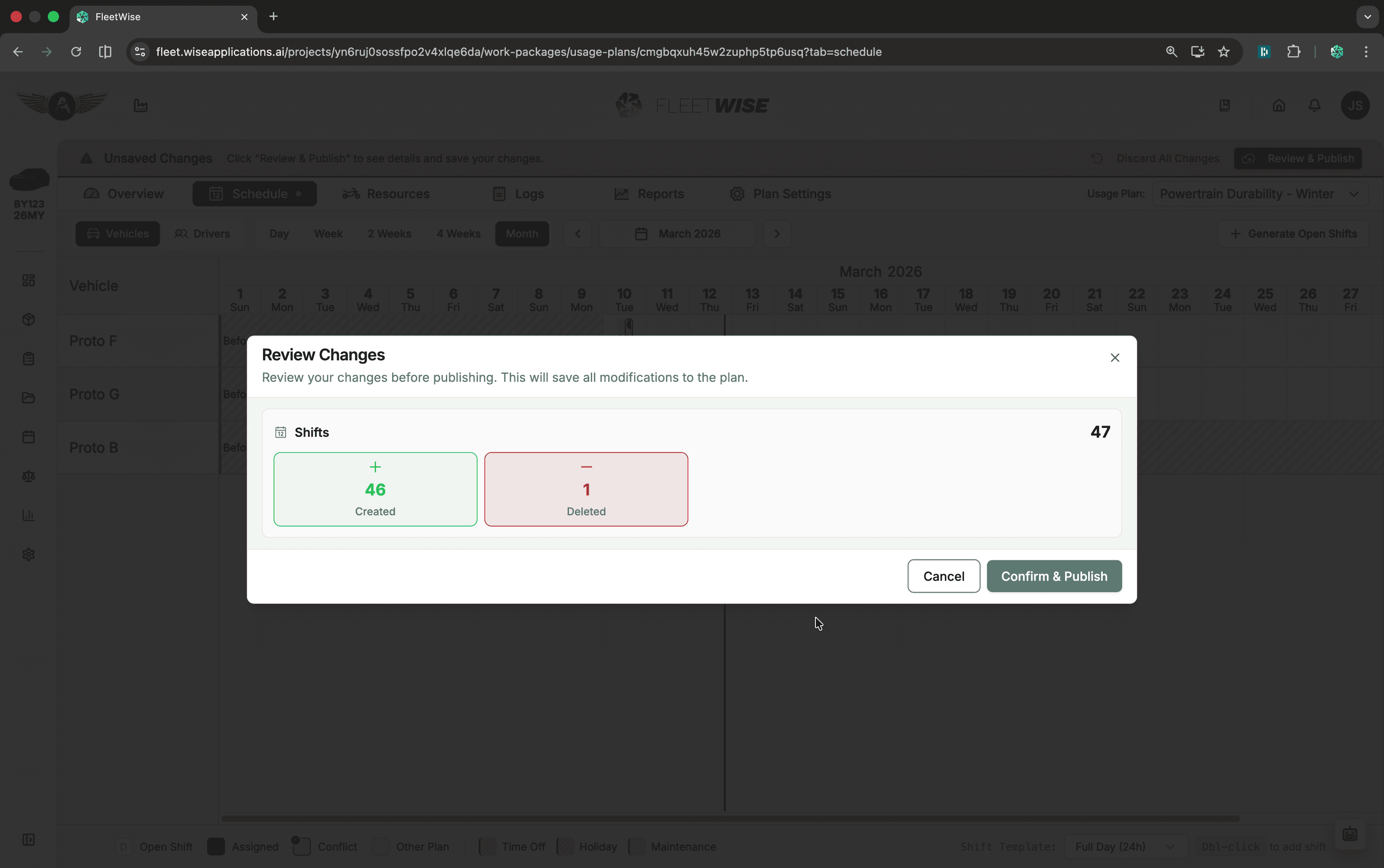This screenshot has height=868, width=1384.
Task: Click Review & Publish in the banner
Action: coord(1297,159)
